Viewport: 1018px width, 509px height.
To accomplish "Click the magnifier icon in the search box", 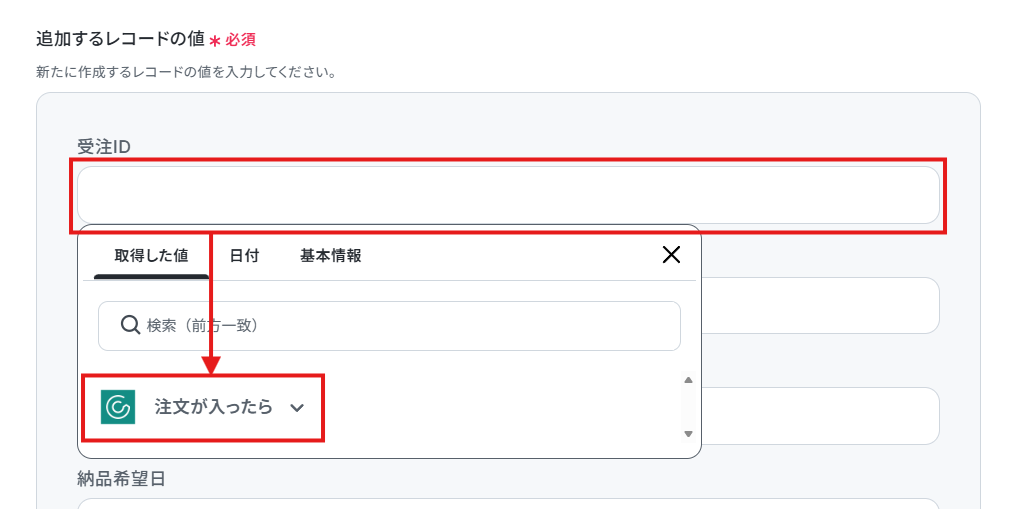I will (130, 325).
